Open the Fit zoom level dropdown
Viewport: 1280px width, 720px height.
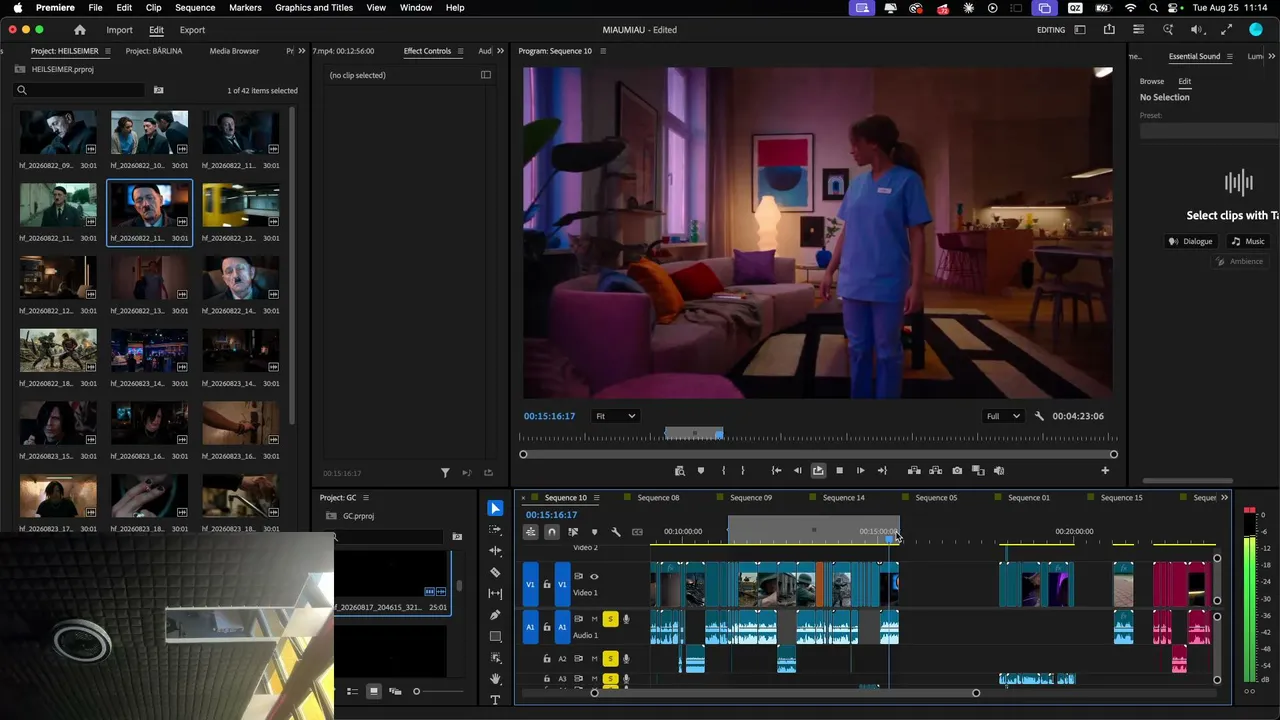615,416
